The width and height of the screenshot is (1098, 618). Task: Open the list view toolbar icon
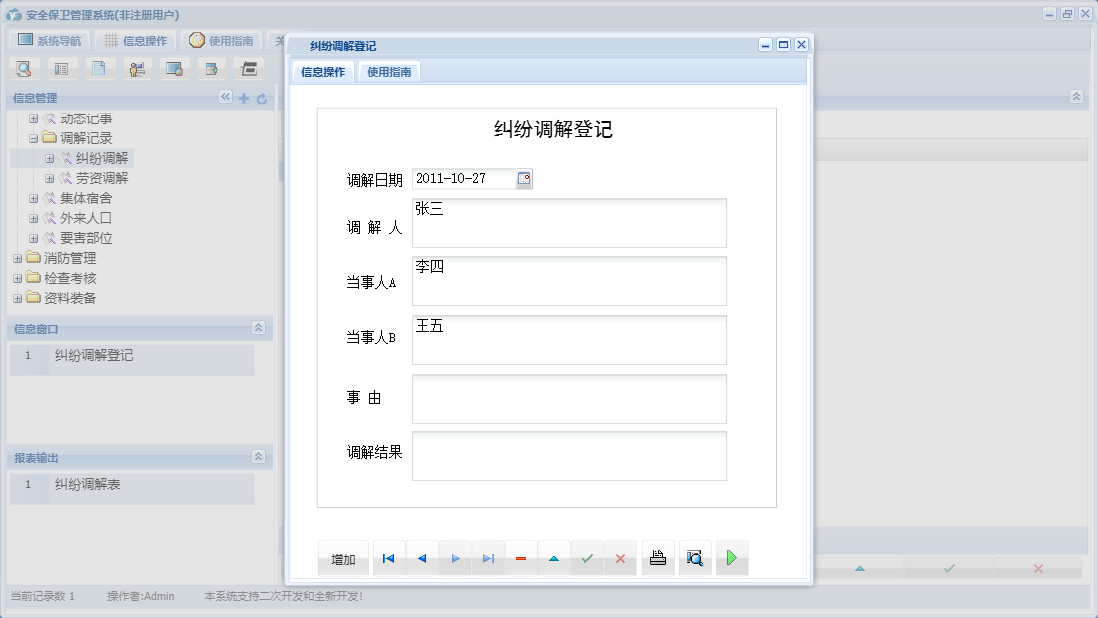(60, 68)
